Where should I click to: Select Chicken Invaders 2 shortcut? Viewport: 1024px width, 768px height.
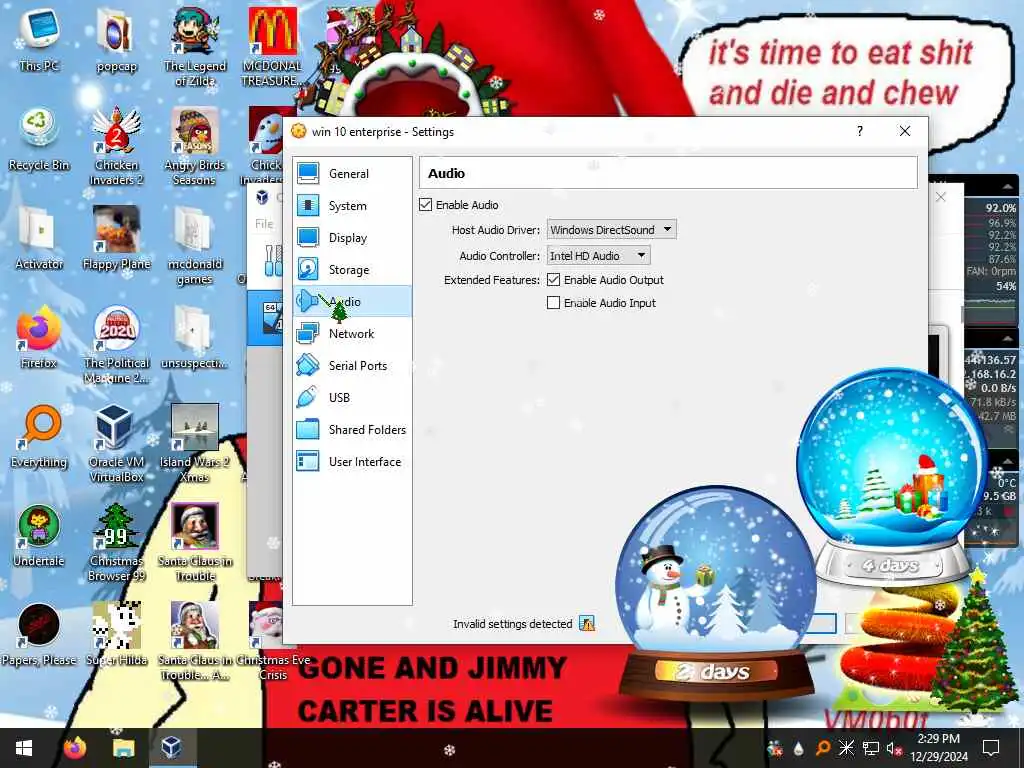[116, 146]
